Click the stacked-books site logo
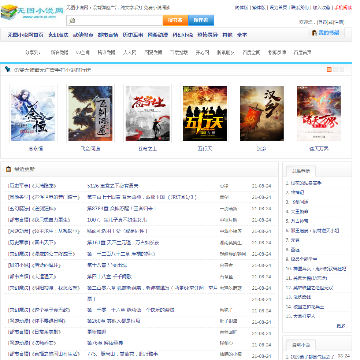The image size is (360, 360). (x=32, y=12)
